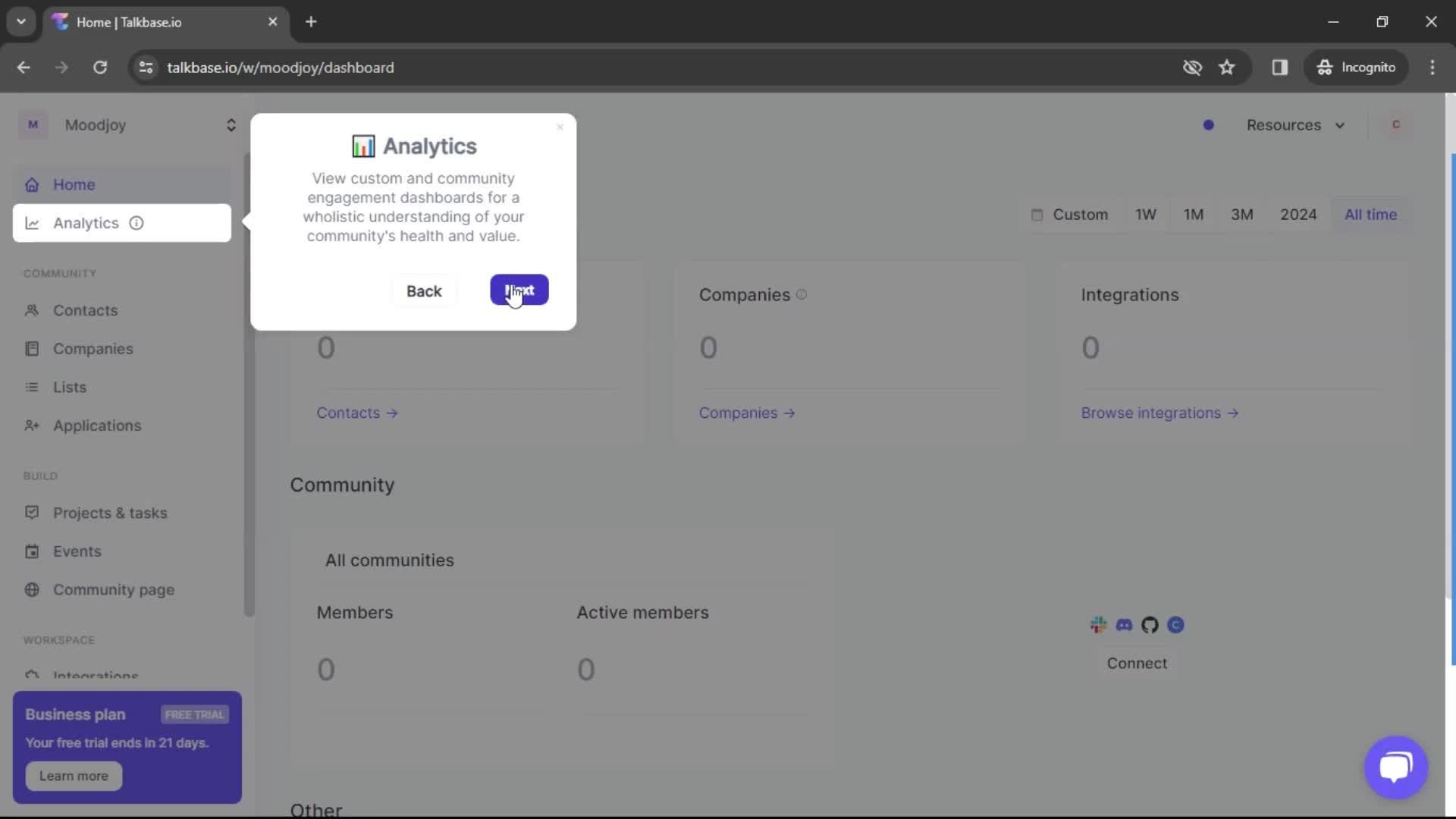Screen dimensions: 1456x819
Task: Select the 1W time filter tab
Action: (1147, 214)
